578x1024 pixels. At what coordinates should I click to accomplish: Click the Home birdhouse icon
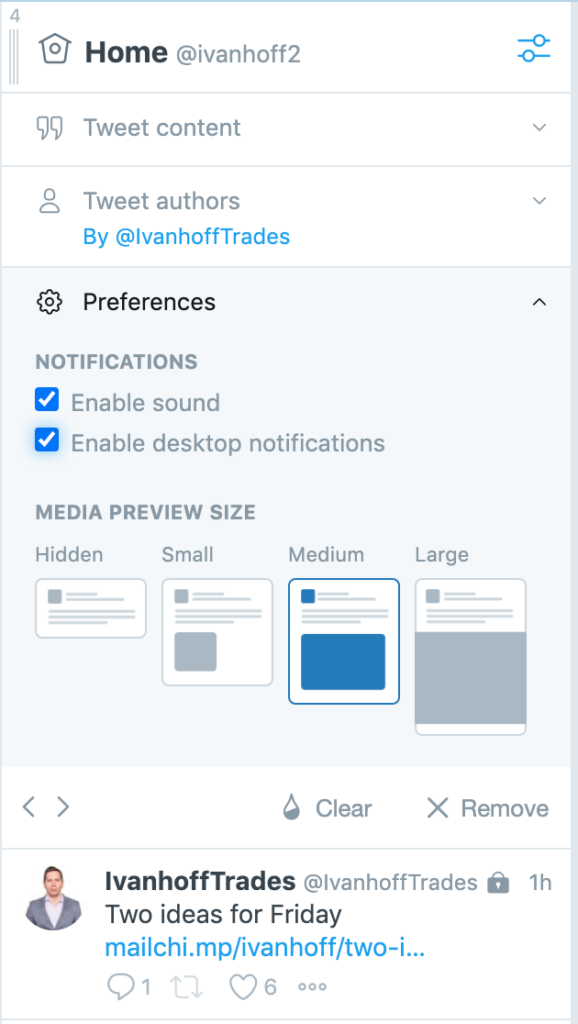point(55,49)
